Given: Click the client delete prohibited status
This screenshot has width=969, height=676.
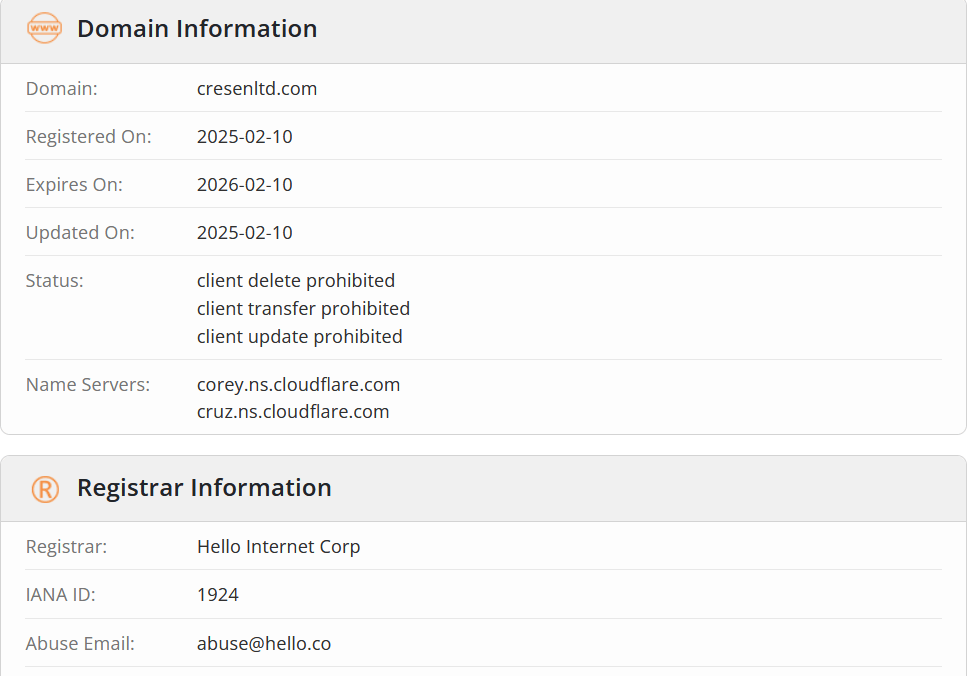Looking at the screenshot, I should tap(296, 281).
